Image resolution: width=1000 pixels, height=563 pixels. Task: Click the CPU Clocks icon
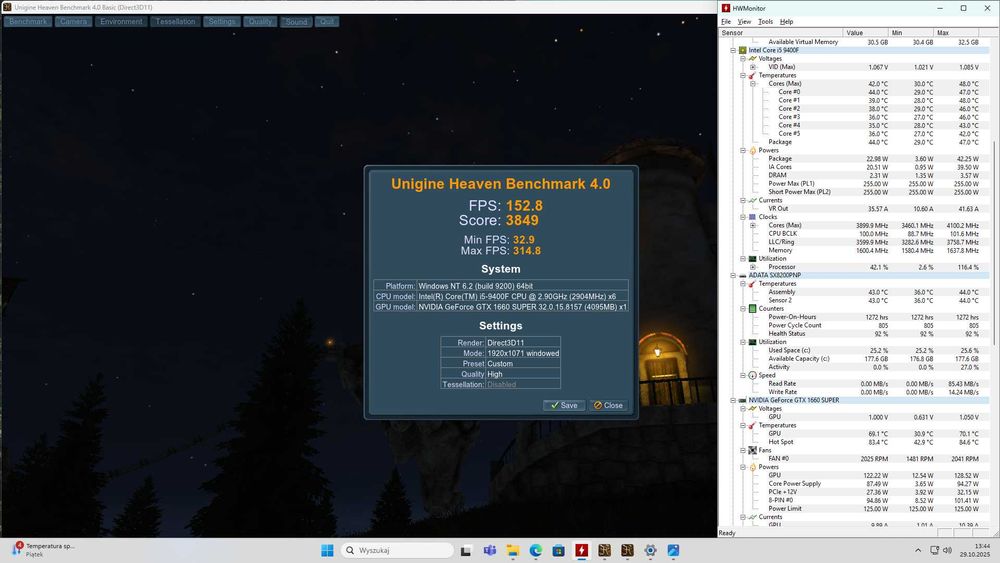tap(753, 217)
